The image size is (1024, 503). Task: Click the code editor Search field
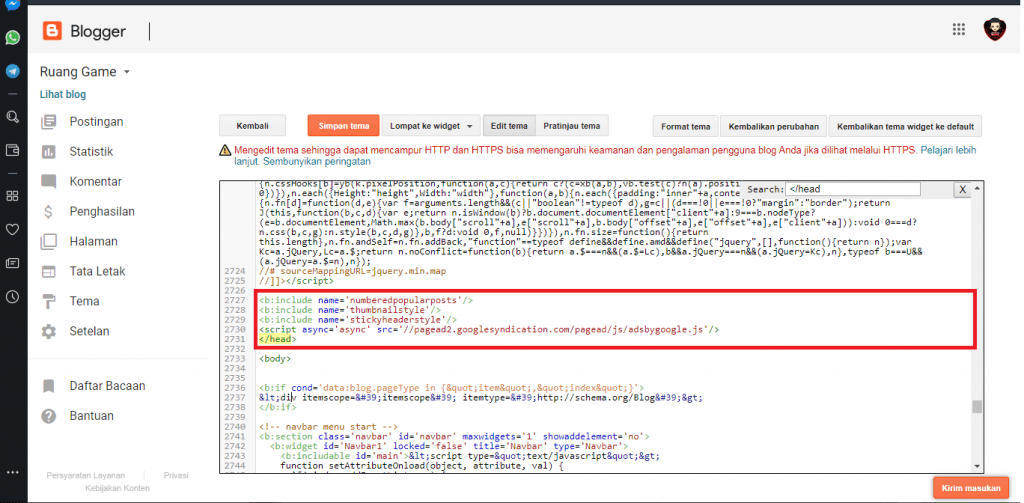pos(851,189)
